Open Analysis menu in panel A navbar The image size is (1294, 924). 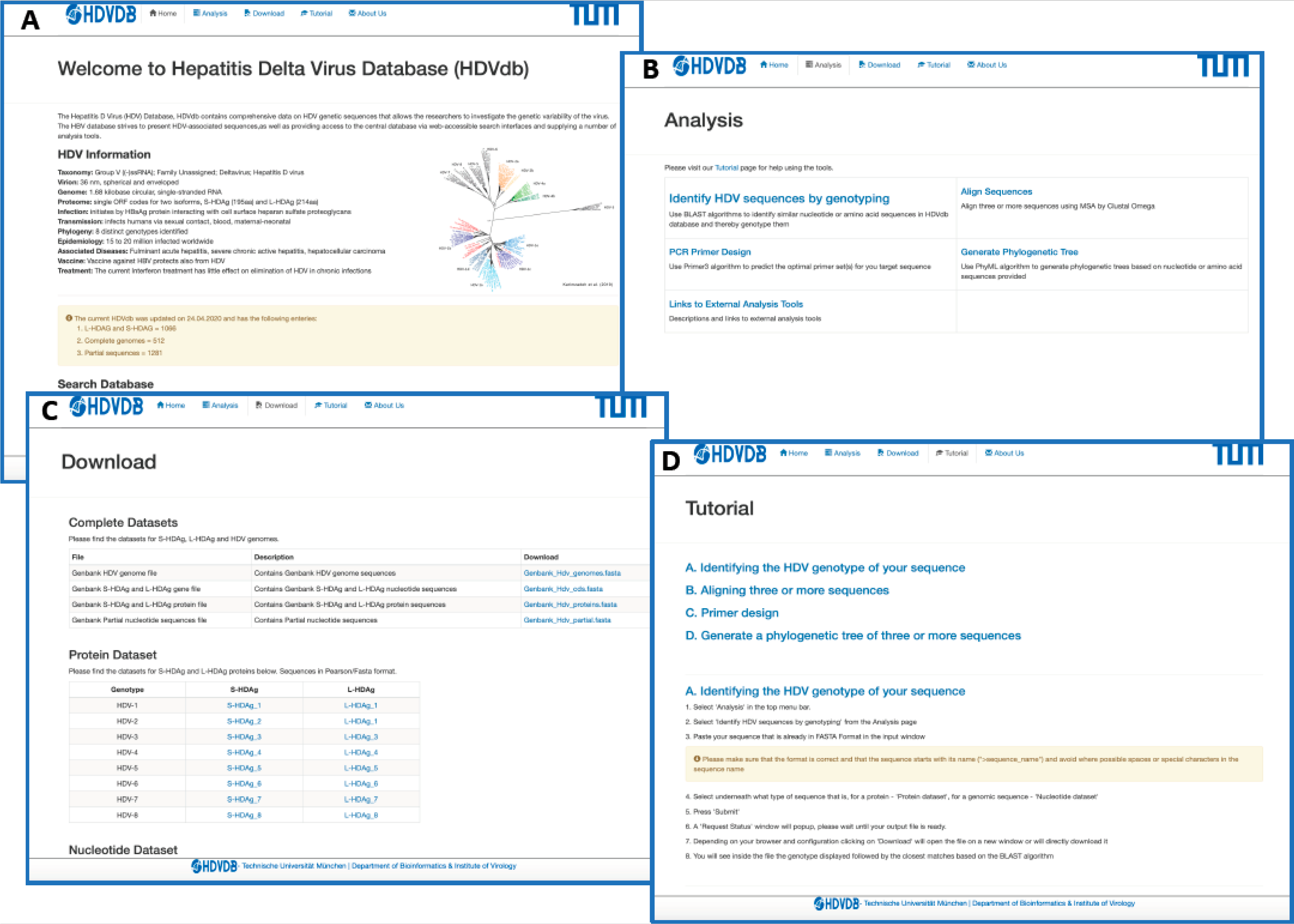(x=210, y=13)
